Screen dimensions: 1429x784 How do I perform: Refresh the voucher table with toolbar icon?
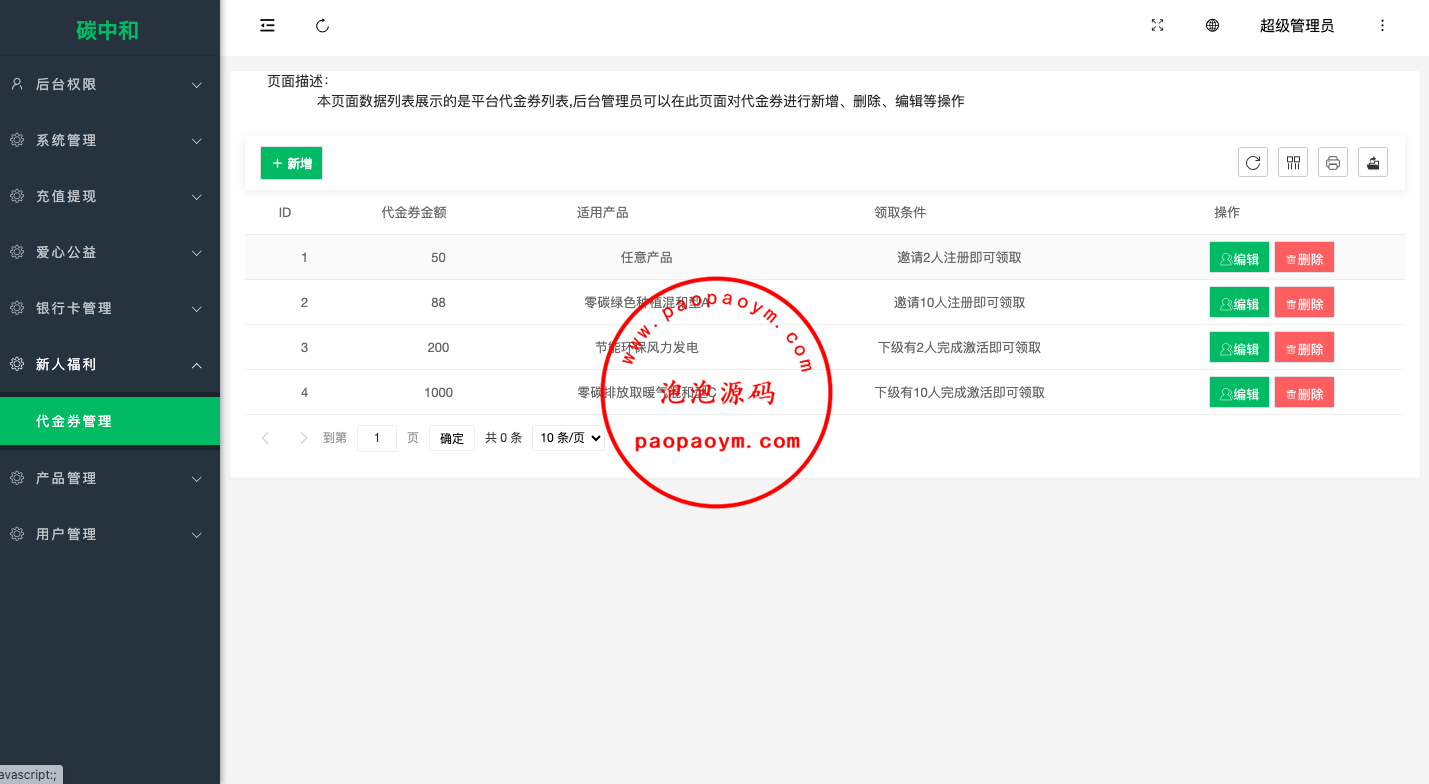click(1252, 162)
